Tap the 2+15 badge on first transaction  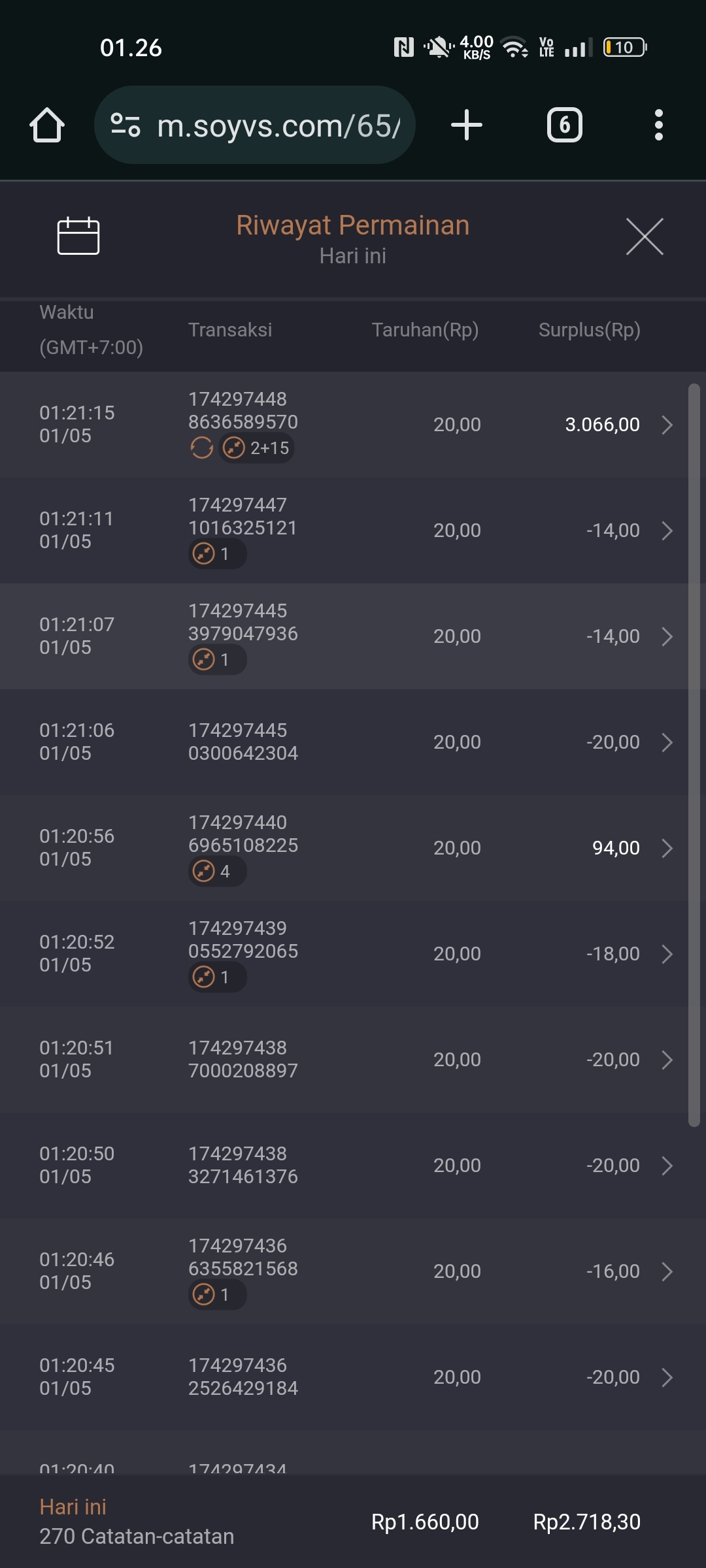pyautogui.click(x=256, y=448)
